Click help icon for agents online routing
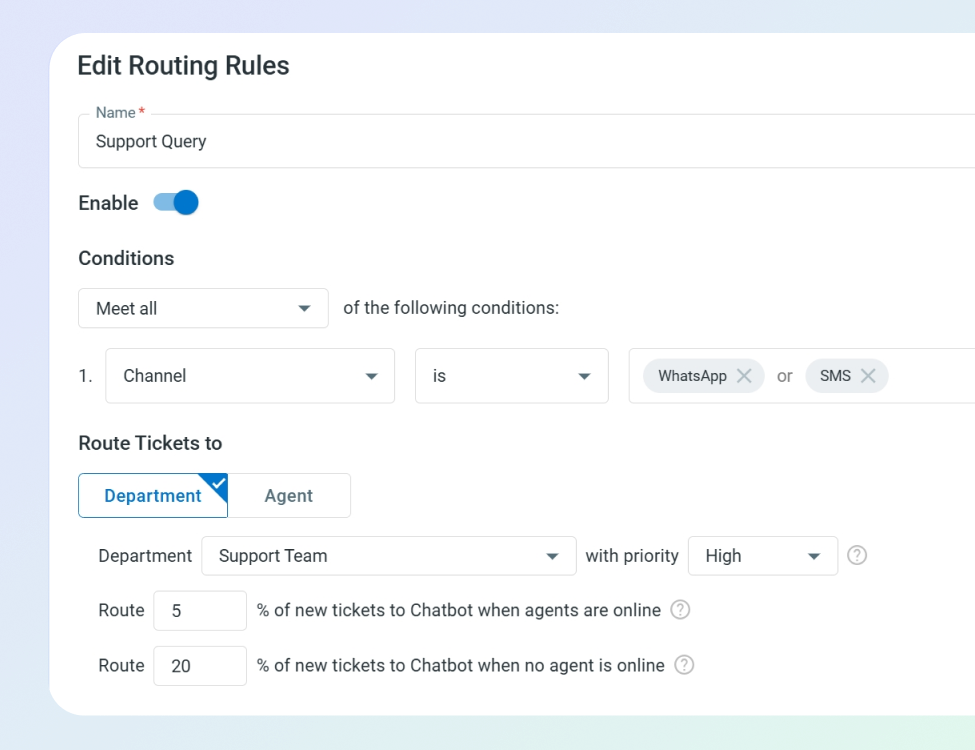The width and height of the screenshot is (975, 750). [680, 610]
